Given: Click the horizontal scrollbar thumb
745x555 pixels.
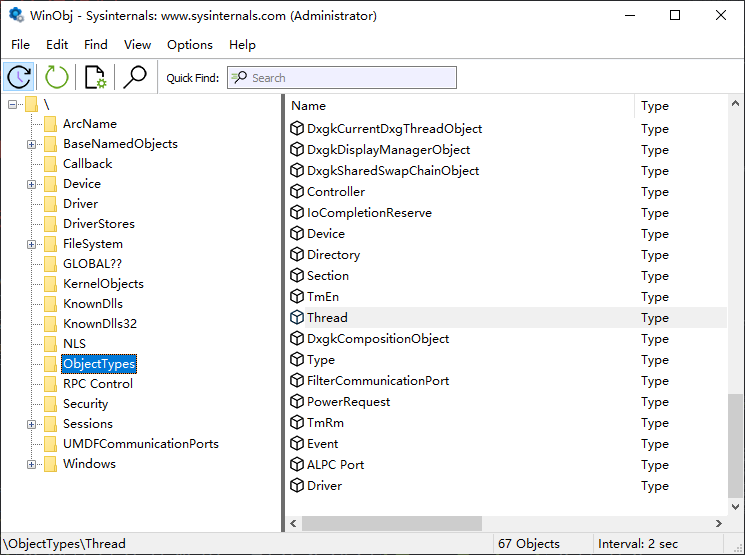Looking at the screenshot, I should pos(392,524).
